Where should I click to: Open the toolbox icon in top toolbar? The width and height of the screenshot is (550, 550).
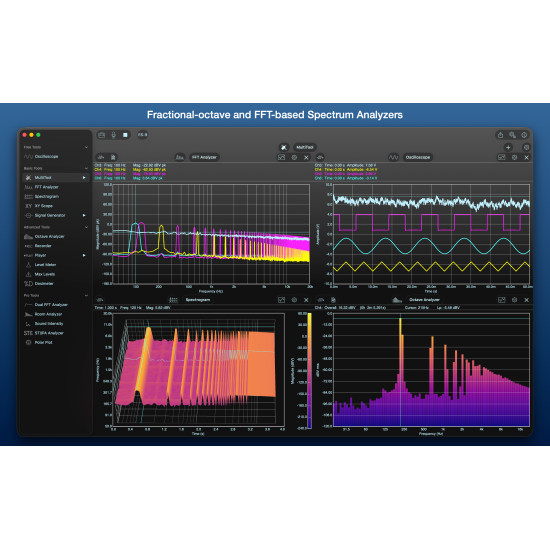tap(102, 135)
